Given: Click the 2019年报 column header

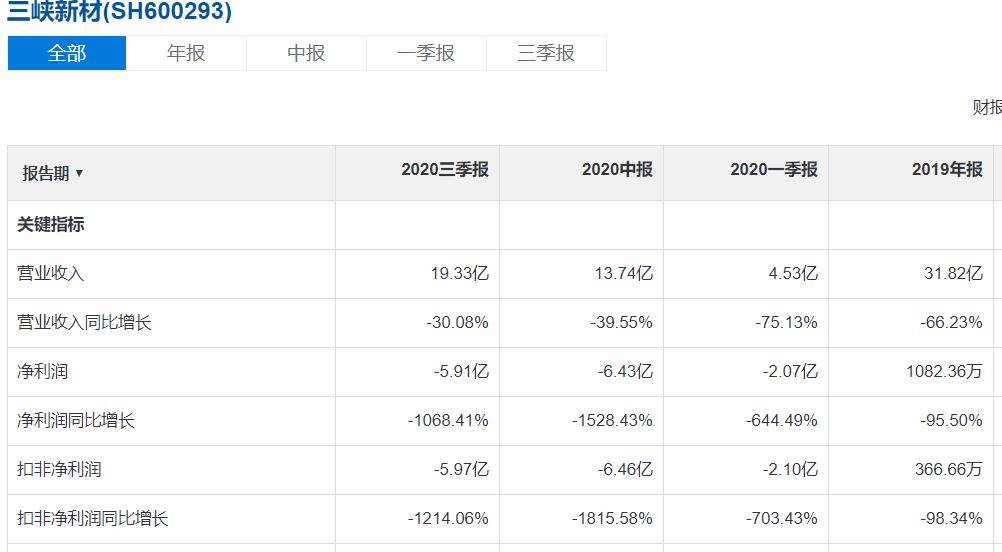Looking at the screenshot, I should tap(947, 169).
